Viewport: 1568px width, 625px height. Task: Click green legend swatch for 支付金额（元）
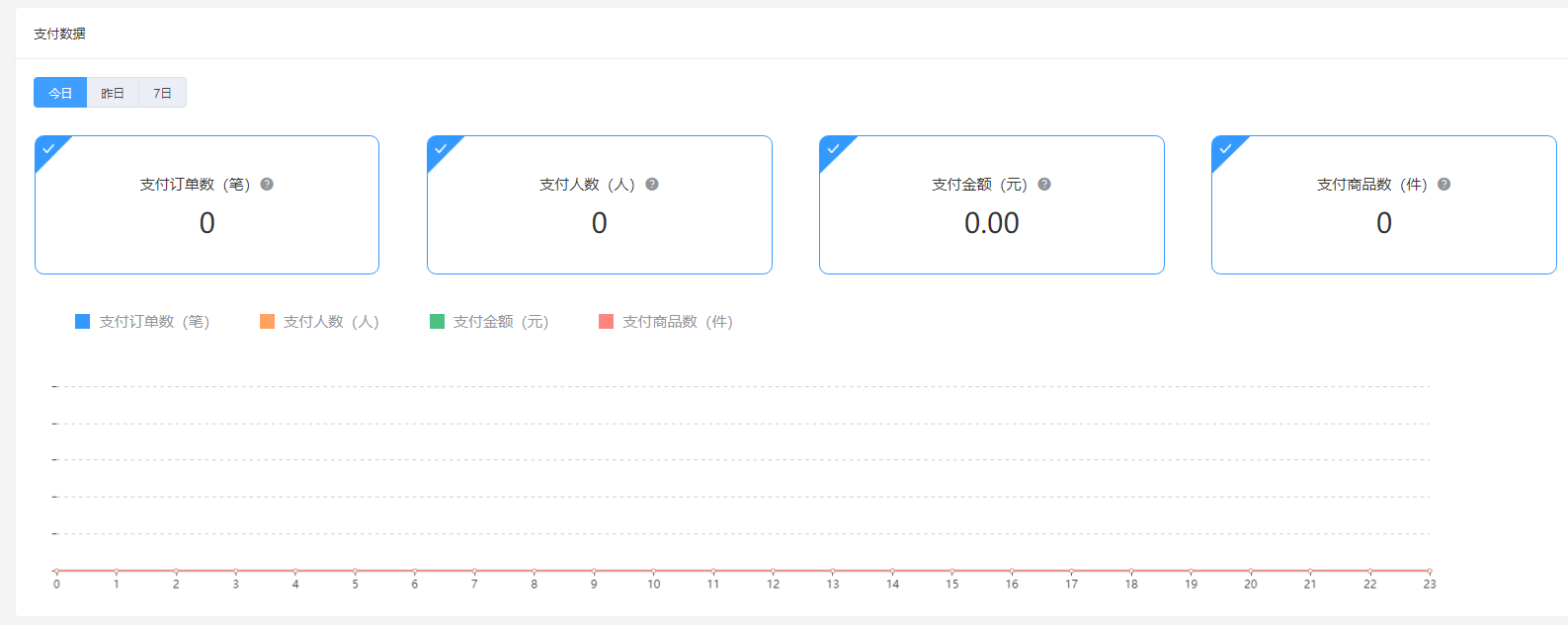437,322
